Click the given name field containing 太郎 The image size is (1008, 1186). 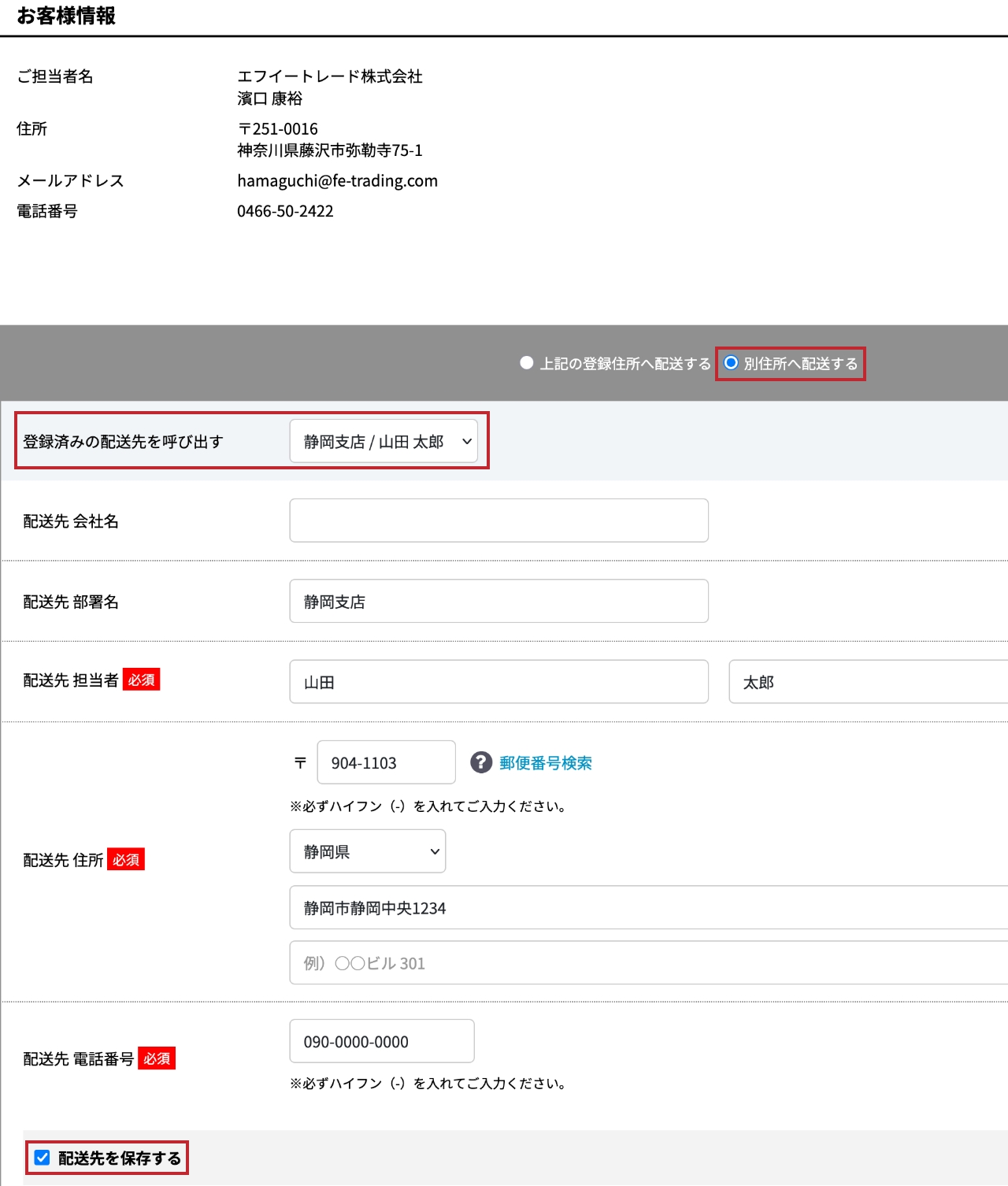tap(866, 682)
